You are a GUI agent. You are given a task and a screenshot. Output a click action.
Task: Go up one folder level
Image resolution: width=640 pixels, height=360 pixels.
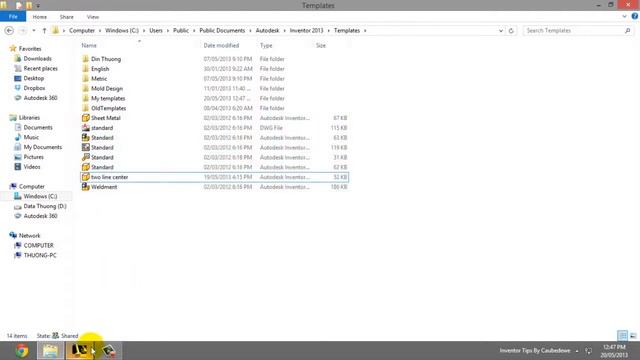coord(44,31)
